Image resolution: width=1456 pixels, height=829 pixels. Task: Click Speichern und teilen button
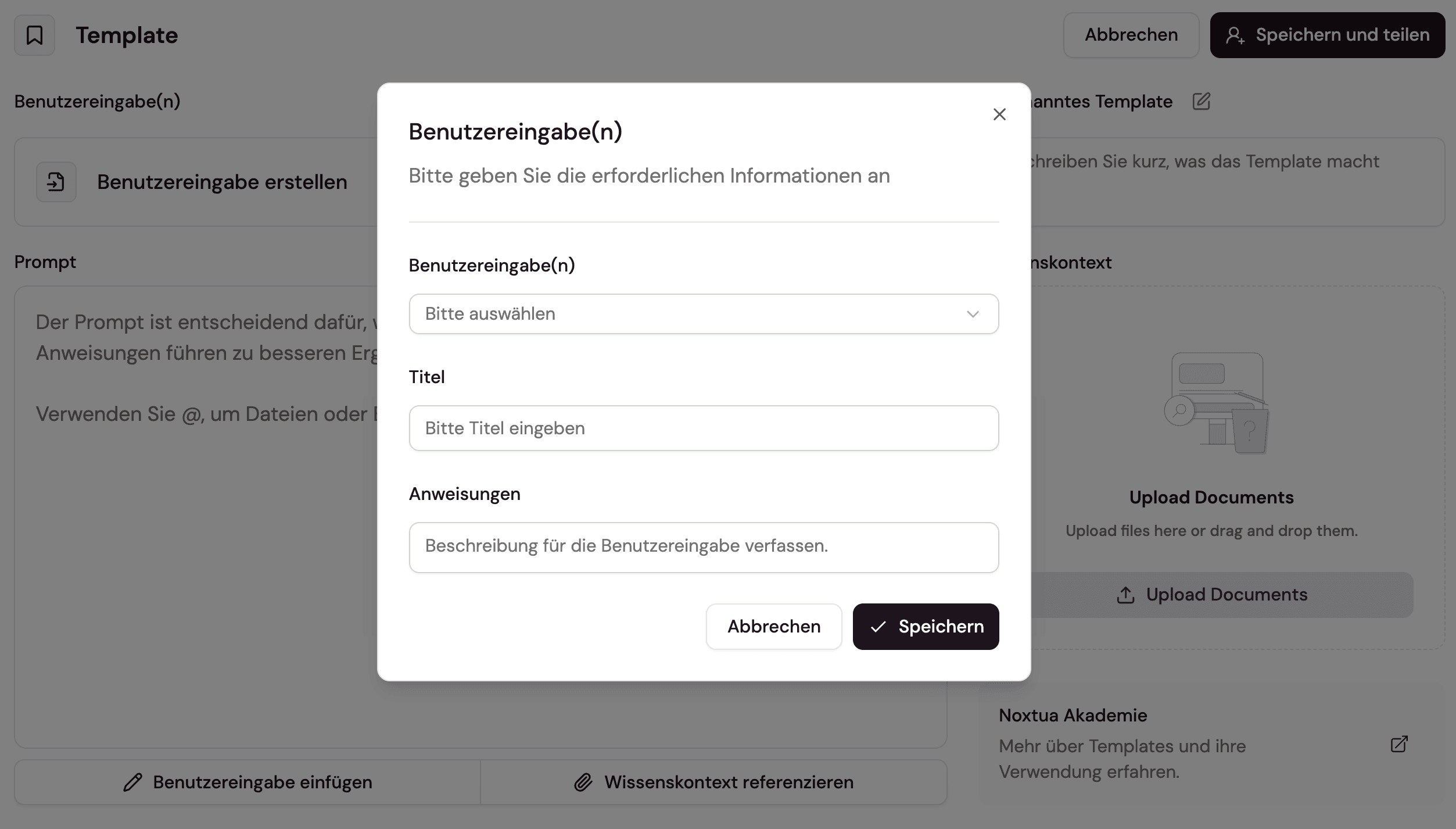click(x=1327, y=35)
